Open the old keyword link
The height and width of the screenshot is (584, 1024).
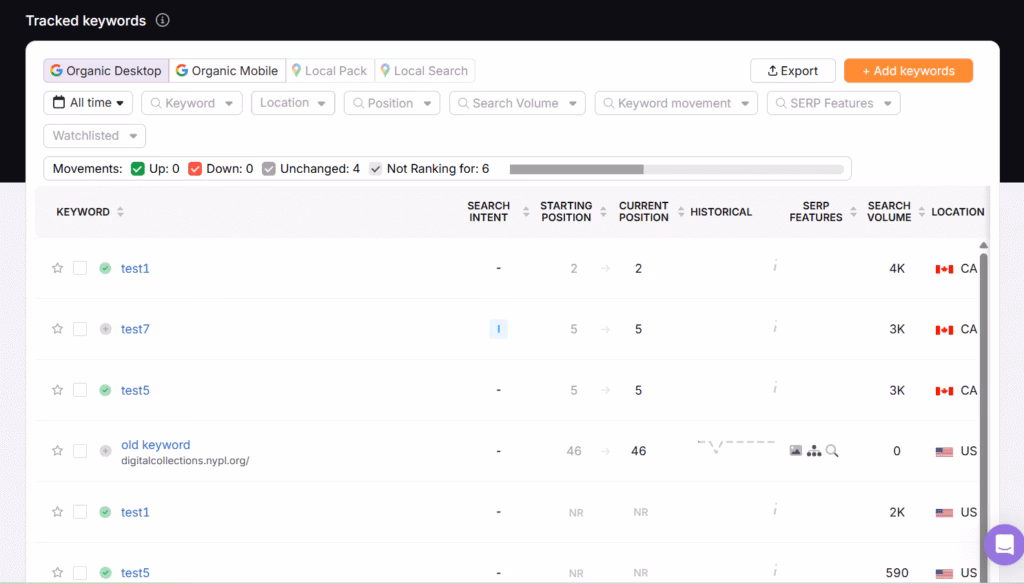click(x=154, y=444)
